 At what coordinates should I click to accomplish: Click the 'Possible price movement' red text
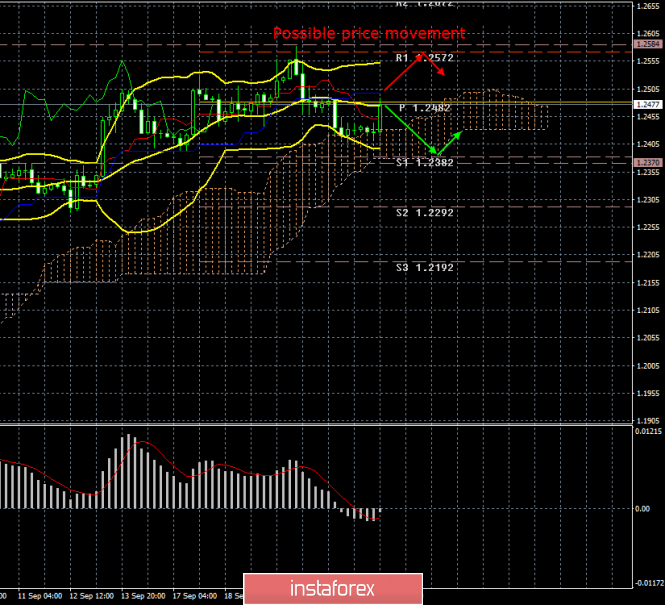pyautogui.click(x=369, y=33)
